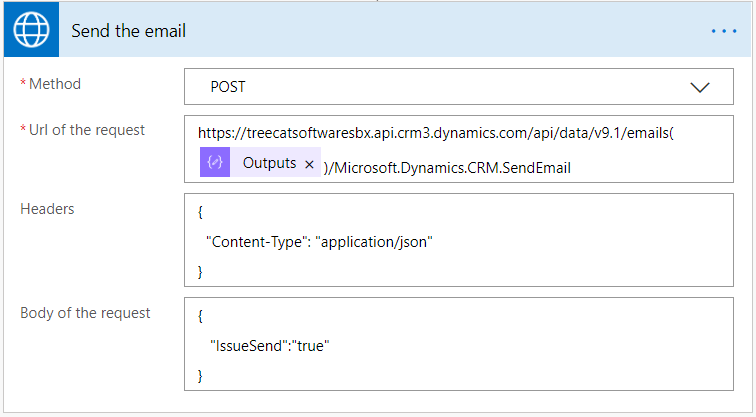Select the POST method field
The width and height of the screenshot is (756, 417).
459,87
